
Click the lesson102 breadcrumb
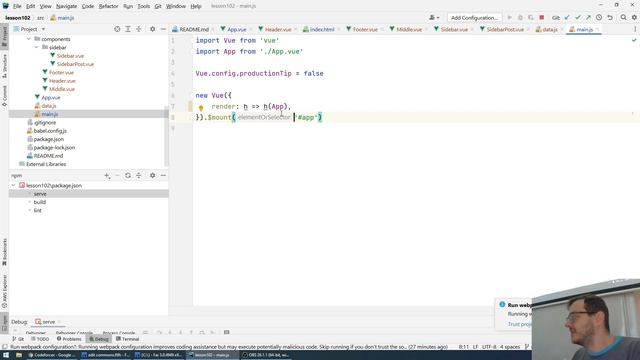click(18, 18)
